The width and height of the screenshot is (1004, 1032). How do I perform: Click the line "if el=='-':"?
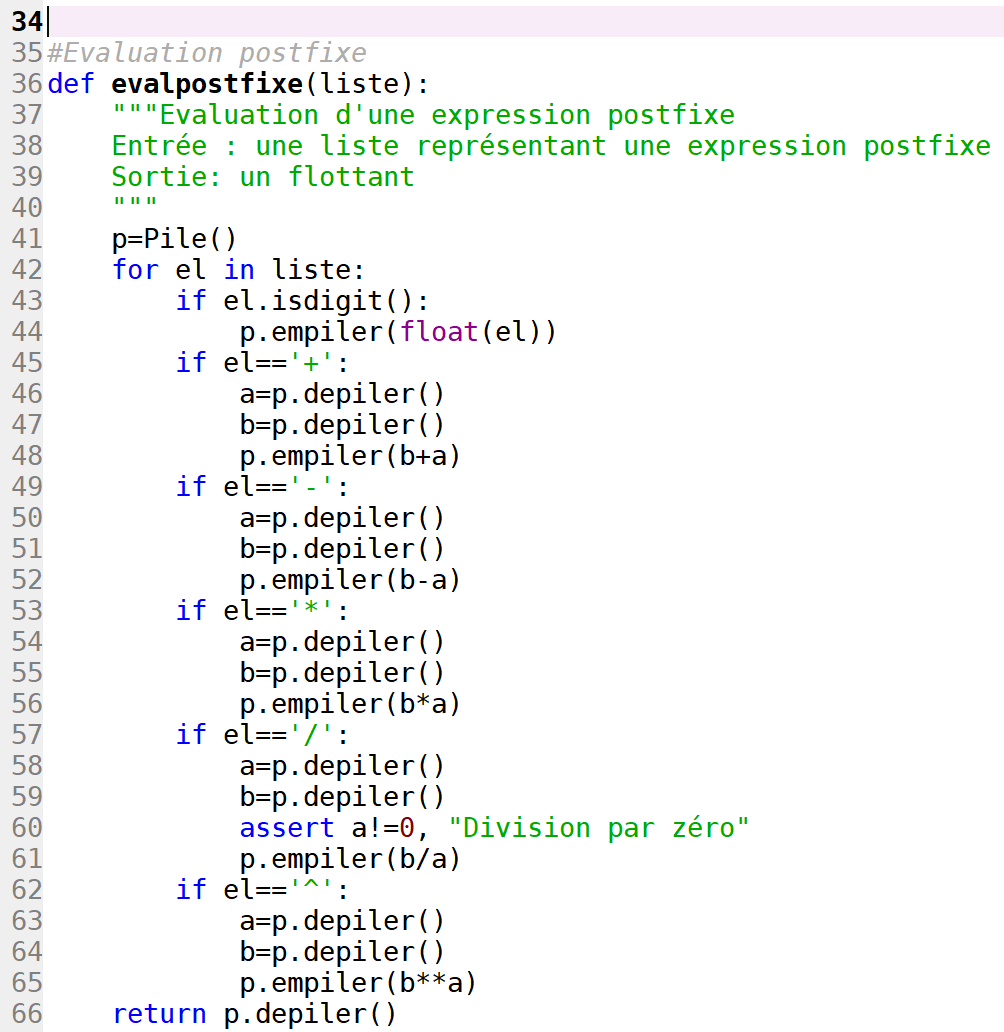[262, 486]
